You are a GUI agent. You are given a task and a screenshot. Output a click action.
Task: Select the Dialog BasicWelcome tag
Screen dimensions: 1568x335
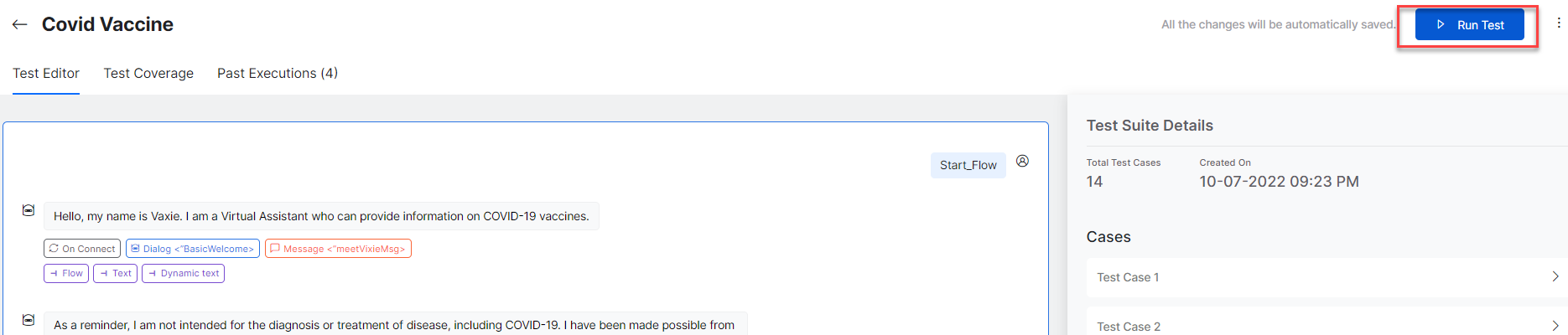click(193, 249)
